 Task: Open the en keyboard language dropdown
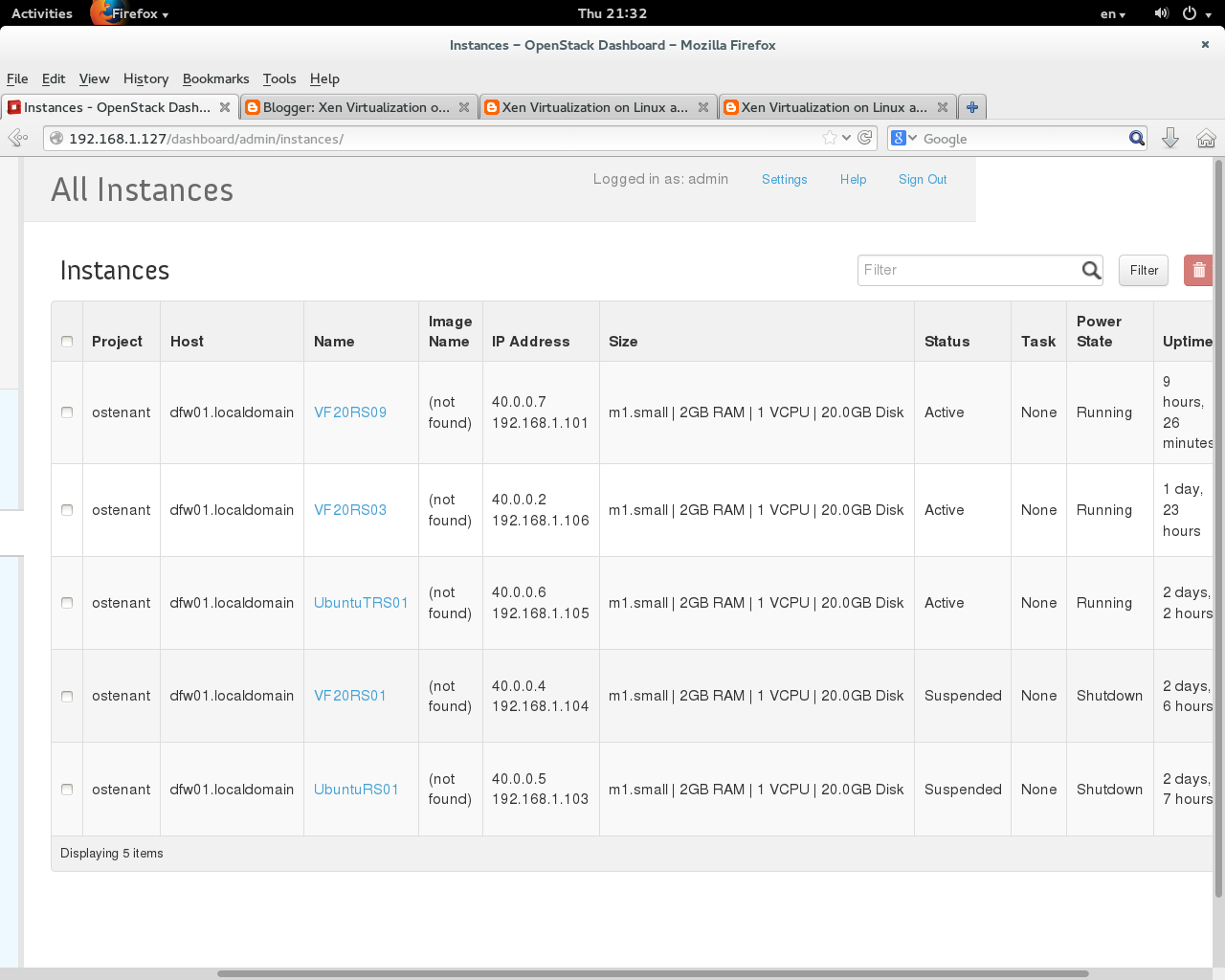(1113, 13)
